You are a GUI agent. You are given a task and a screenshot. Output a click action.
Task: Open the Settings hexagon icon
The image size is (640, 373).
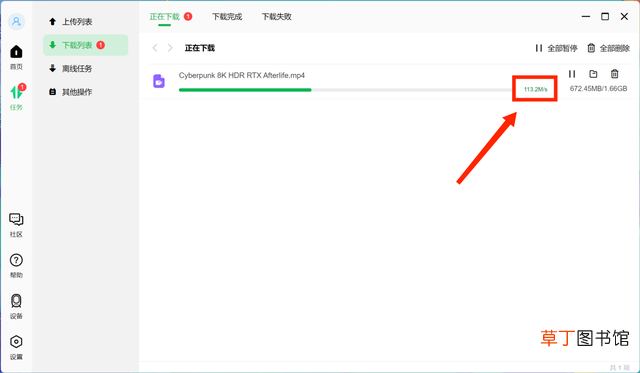pos(16,342)
